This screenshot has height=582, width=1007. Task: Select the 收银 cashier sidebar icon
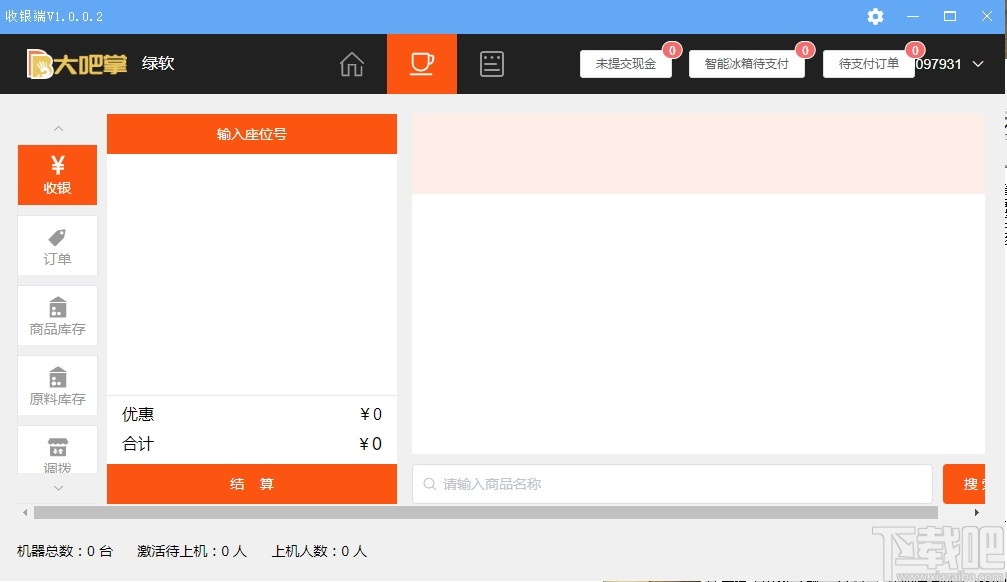(x=57, y=175)
